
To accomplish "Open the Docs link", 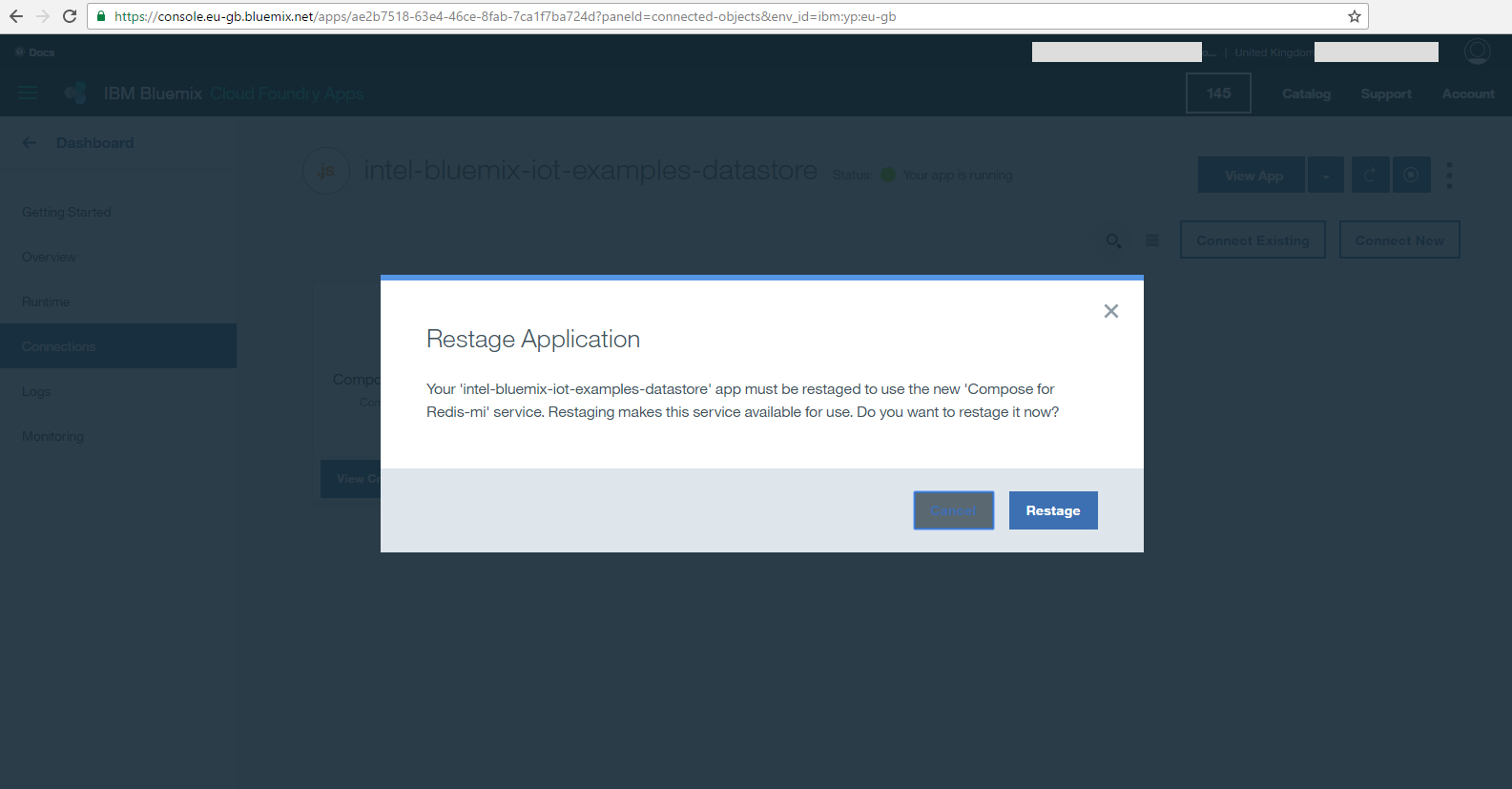I will (35, 52).
